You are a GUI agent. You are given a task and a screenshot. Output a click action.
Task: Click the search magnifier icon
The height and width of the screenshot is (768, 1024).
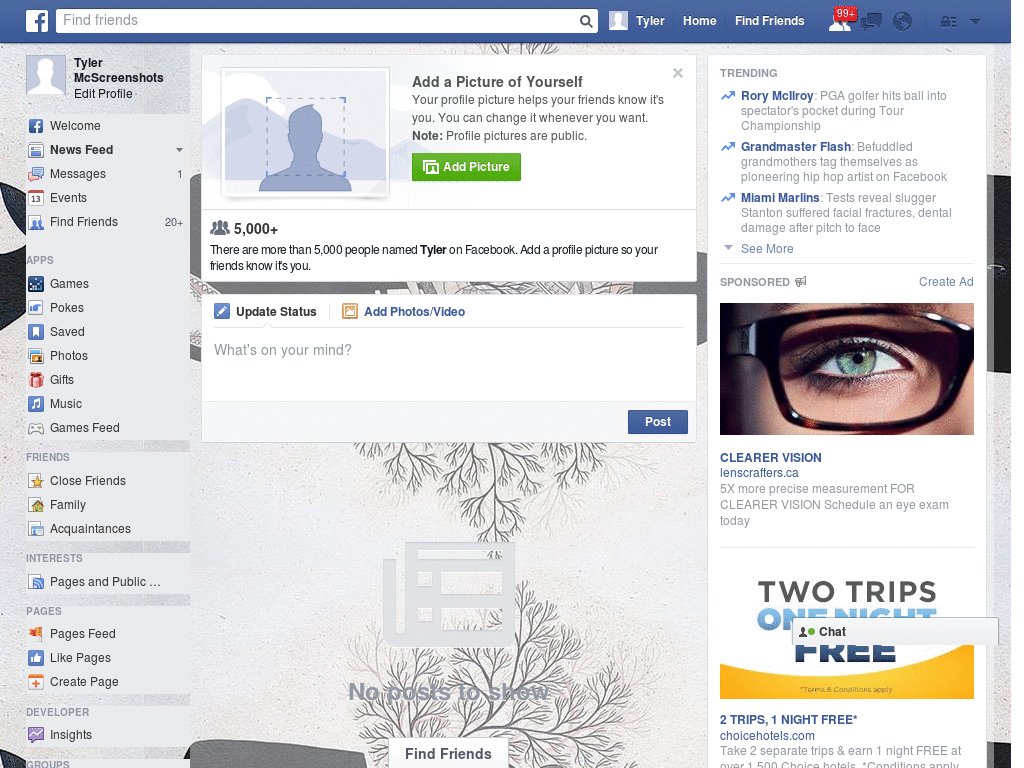[x=586, y=21]
